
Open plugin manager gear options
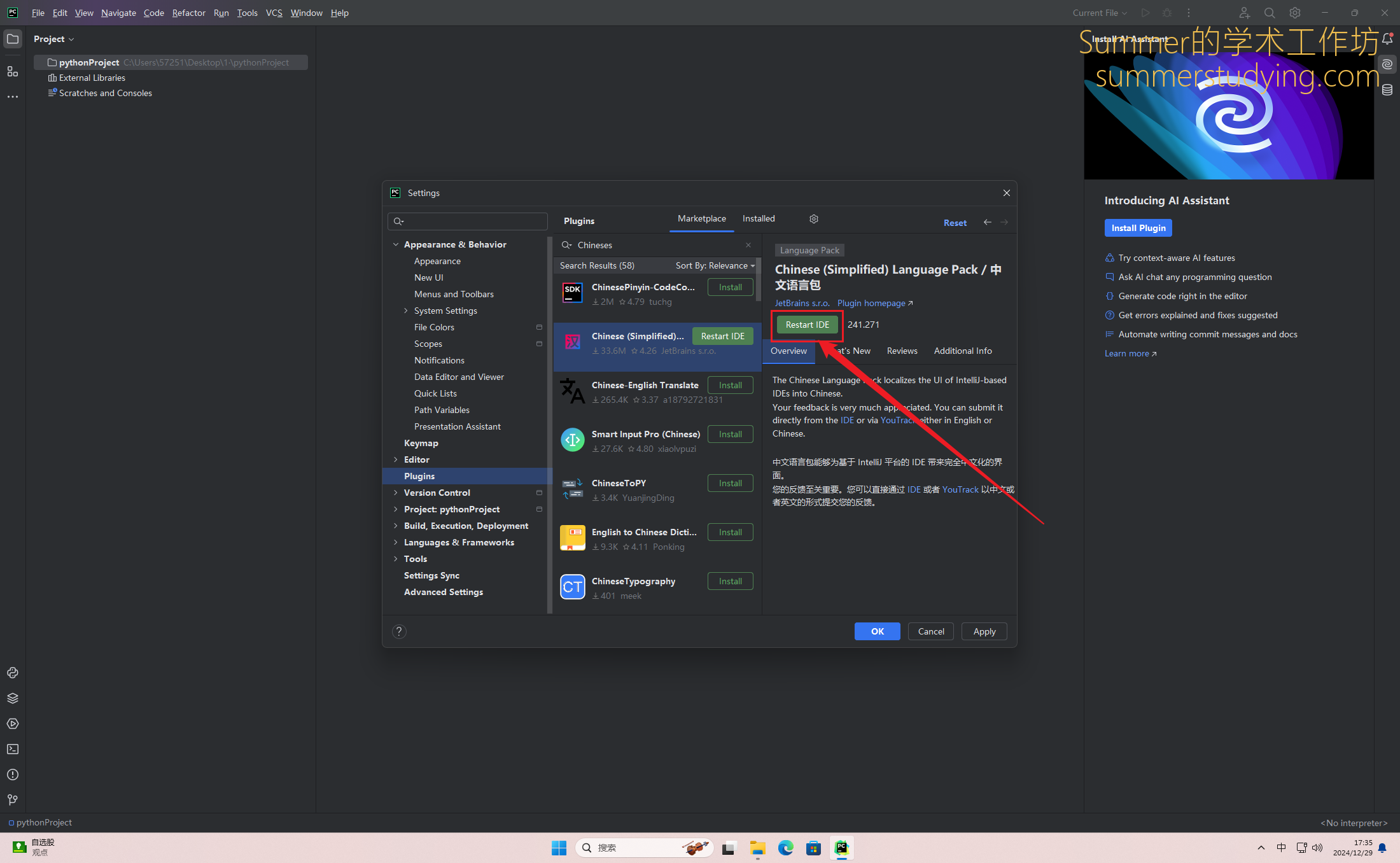pyautogui.click(x=814, y=219)
